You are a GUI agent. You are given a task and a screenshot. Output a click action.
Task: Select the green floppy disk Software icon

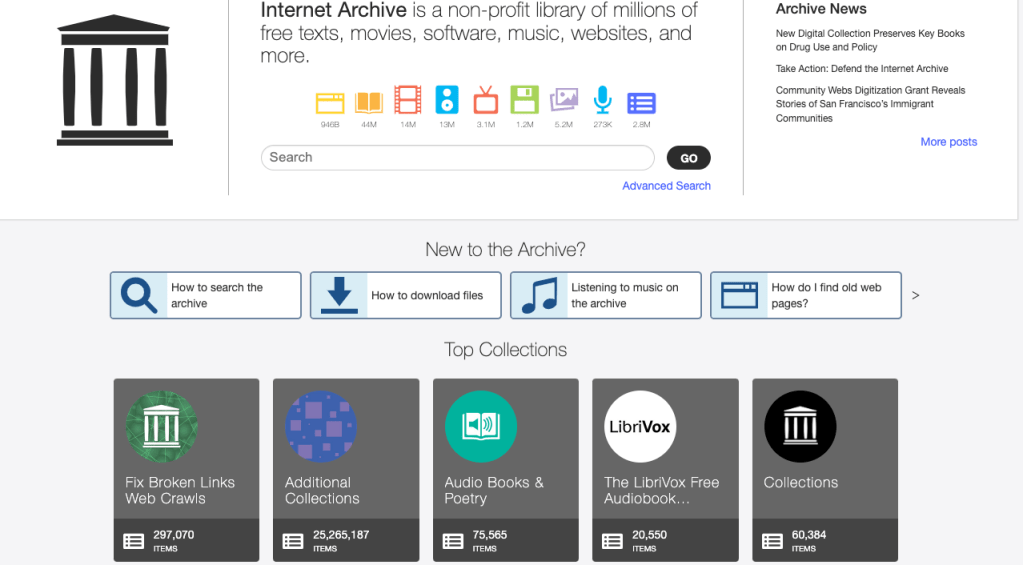tap(525, 100)
